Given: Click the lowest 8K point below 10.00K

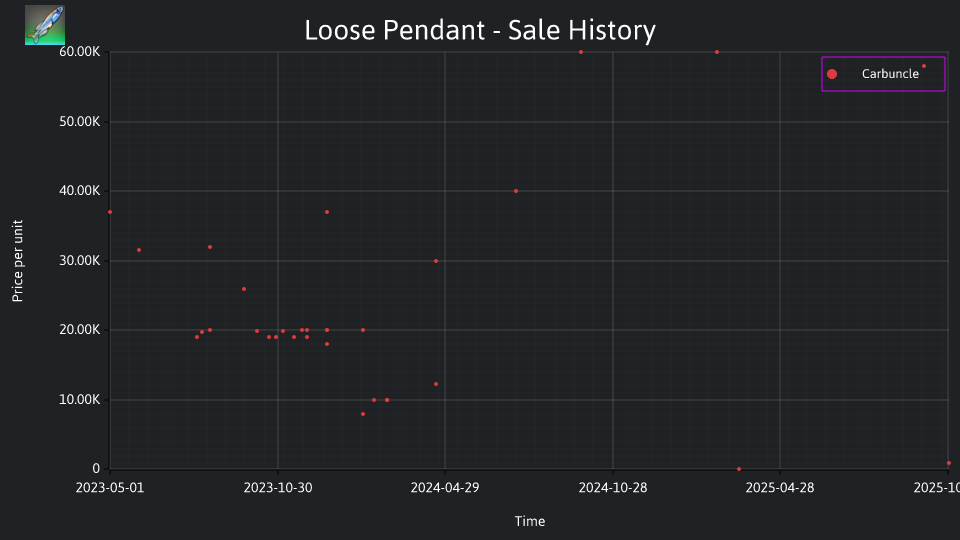Looking at the screenshot, I should pos(363,414).
